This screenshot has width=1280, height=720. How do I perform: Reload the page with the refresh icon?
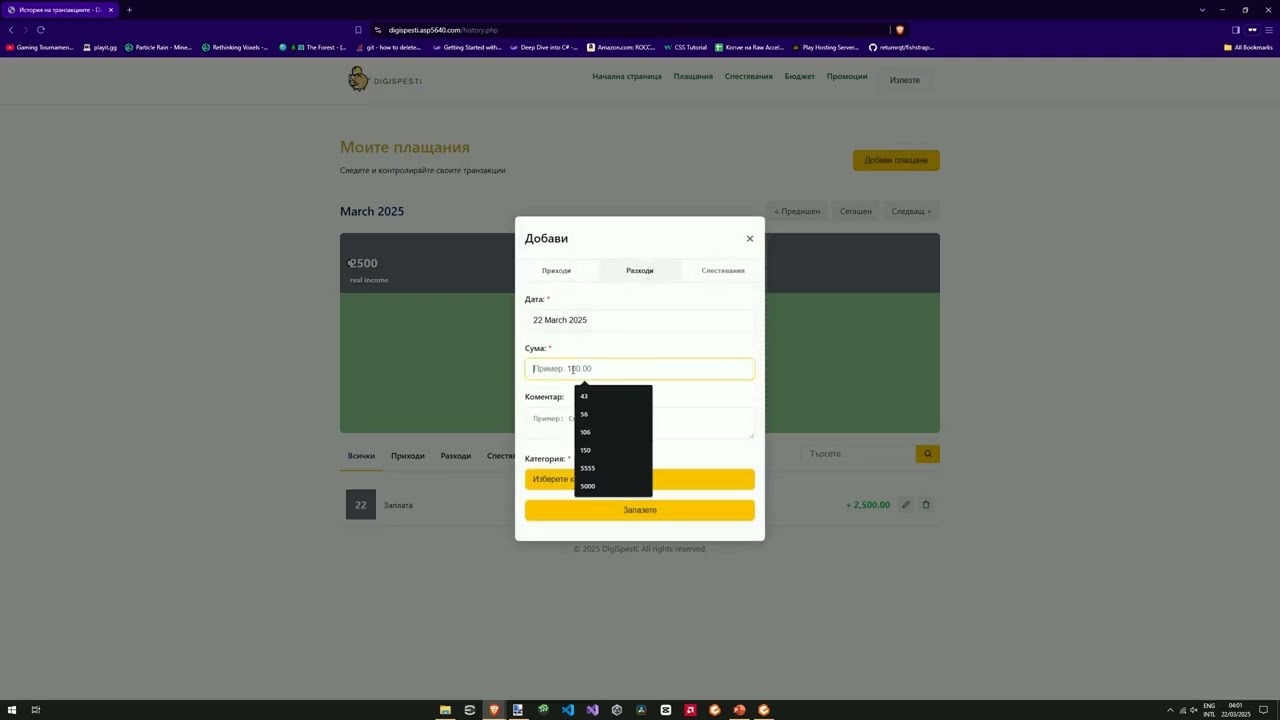point(41,30)
